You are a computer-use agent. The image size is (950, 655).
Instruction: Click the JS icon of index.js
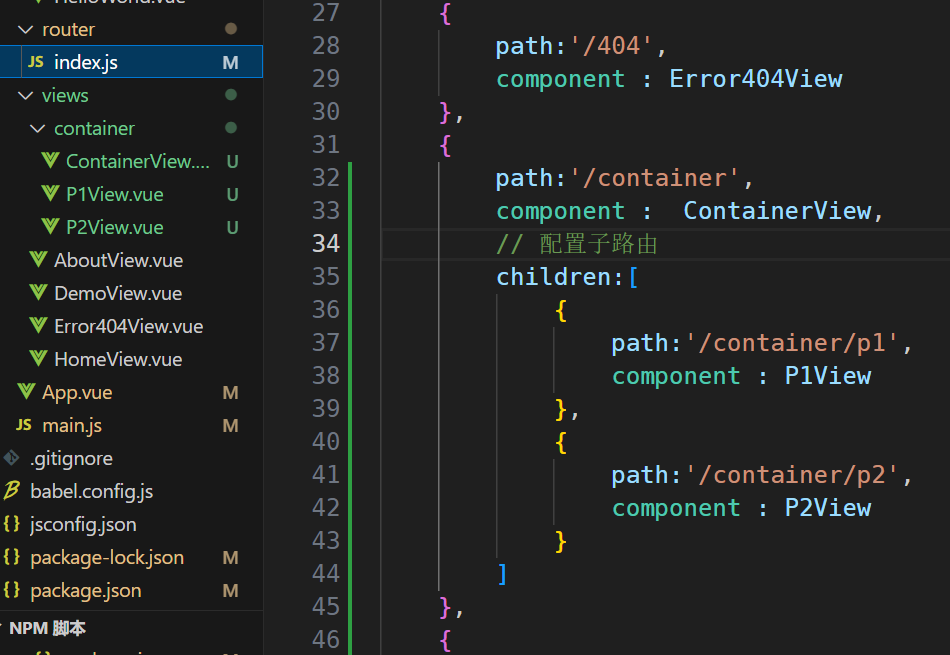tap(36, 62)
